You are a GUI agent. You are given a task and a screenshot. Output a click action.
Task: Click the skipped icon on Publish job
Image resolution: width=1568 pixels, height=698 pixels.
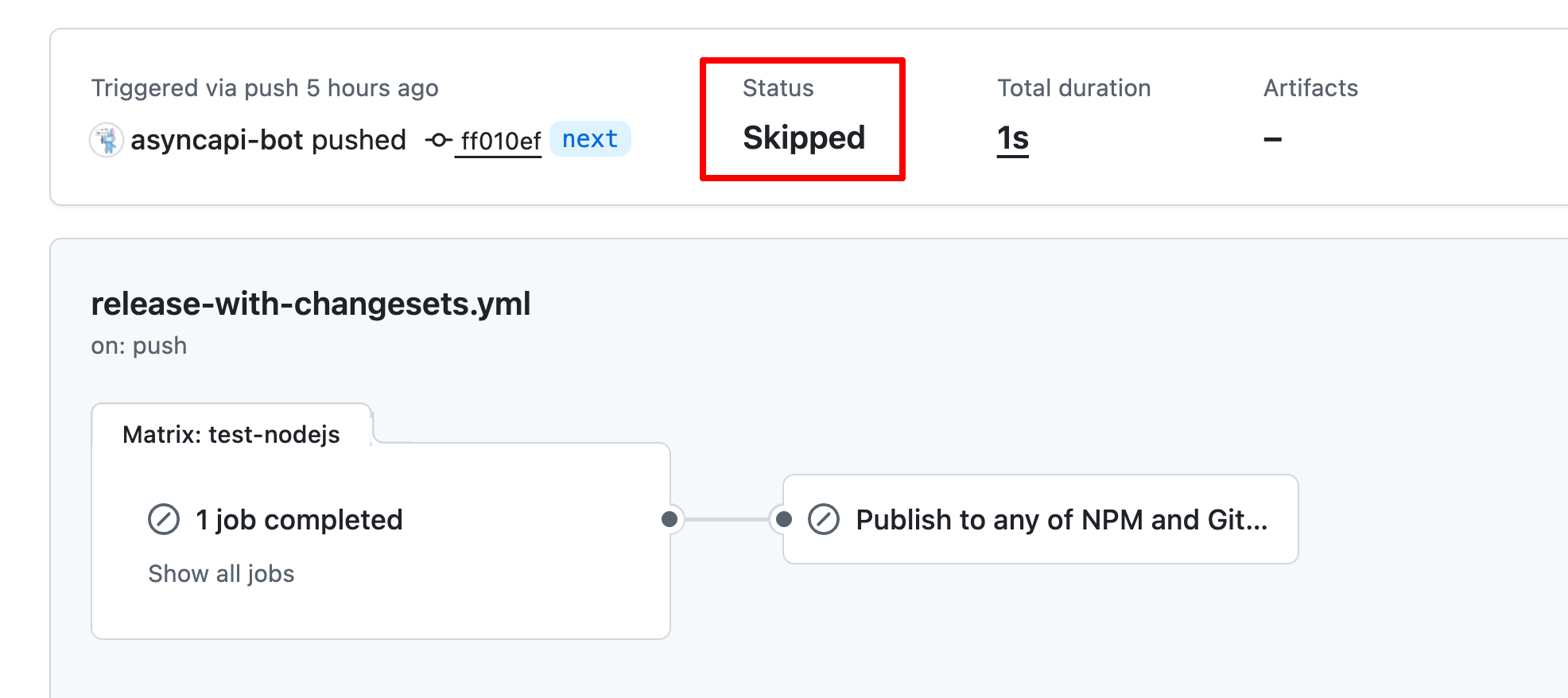[x=824, y=519]
